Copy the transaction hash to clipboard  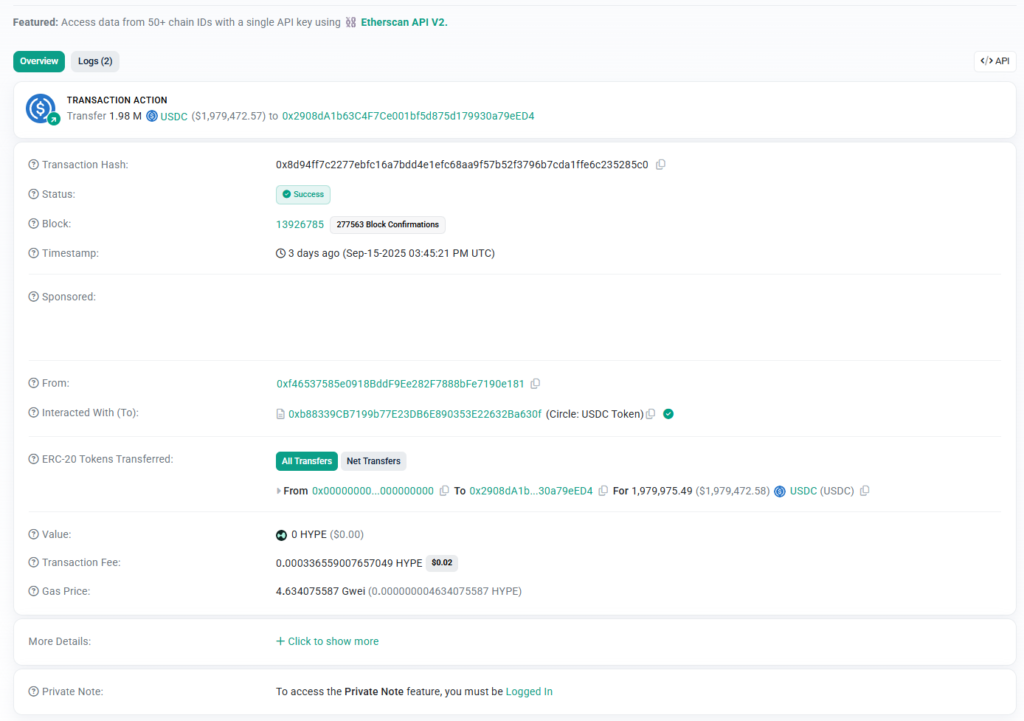(x=660, y=164)
